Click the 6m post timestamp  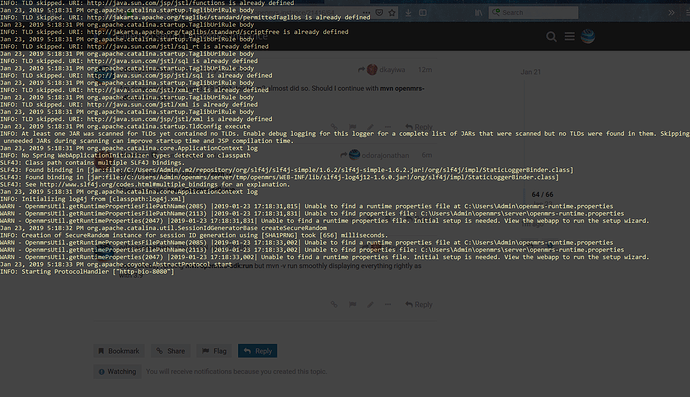click(427, 155)
